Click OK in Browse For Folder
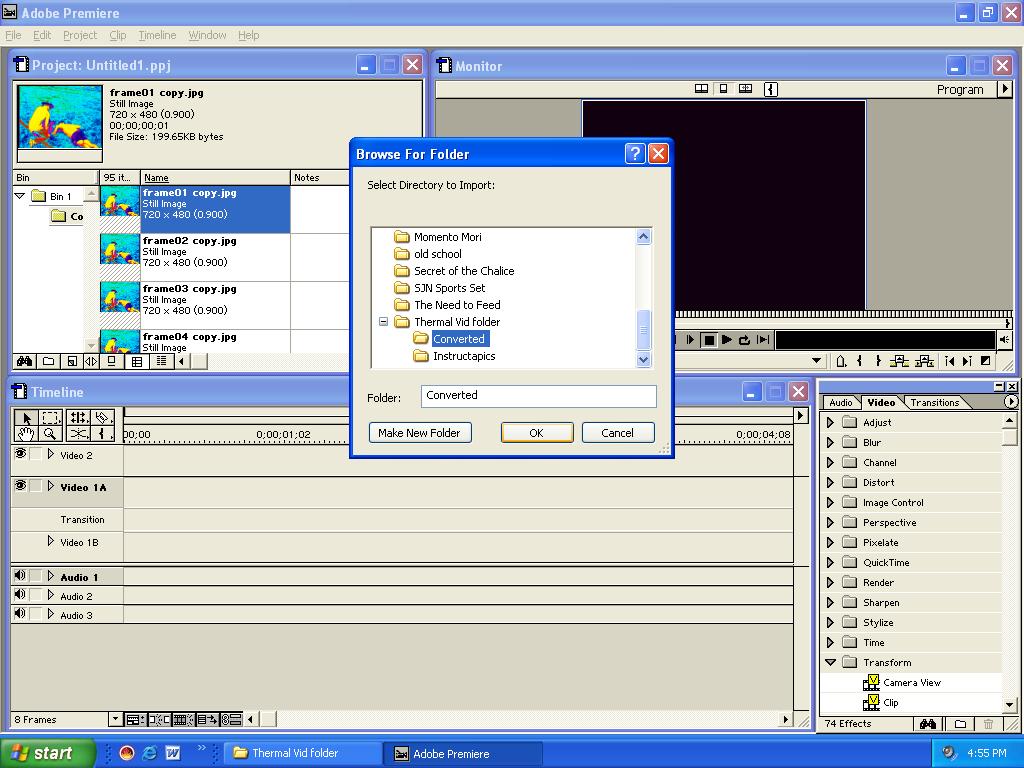Image resolution: width=1024 pixels, height=768 pixels. [x=537, y=432]
